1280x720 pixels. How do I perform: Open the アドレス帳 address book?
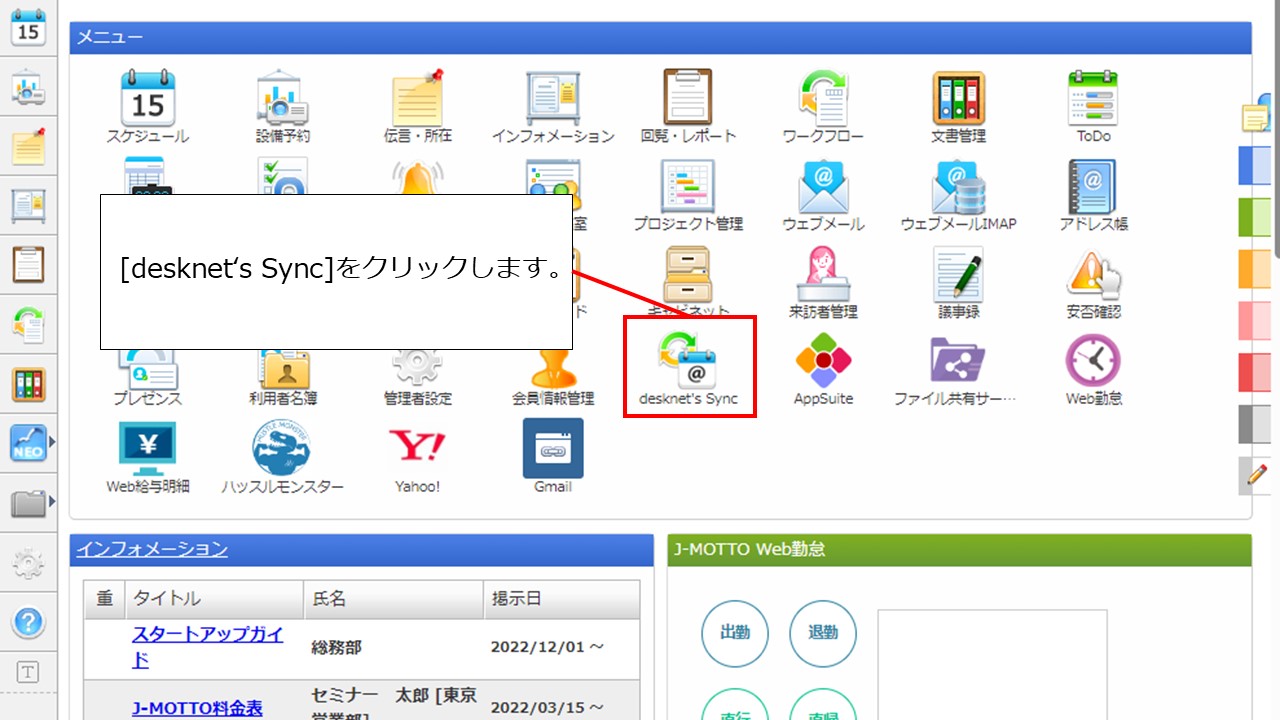tap(1092, 185)
